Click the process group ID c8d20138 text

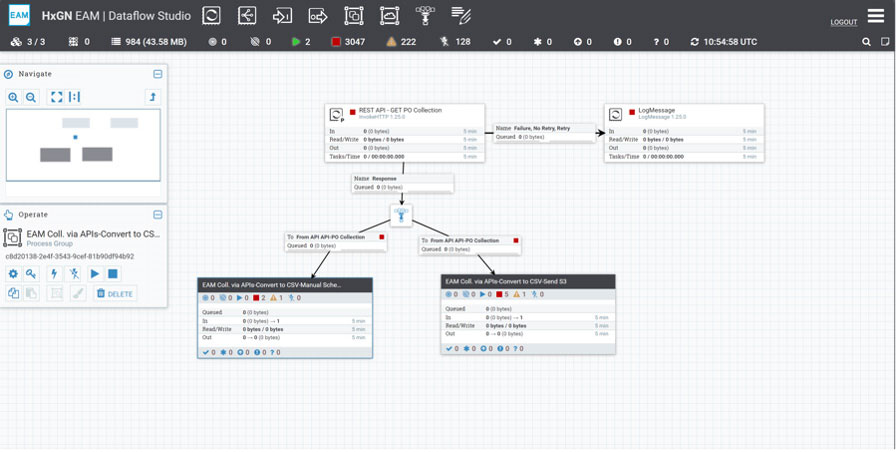70,257
